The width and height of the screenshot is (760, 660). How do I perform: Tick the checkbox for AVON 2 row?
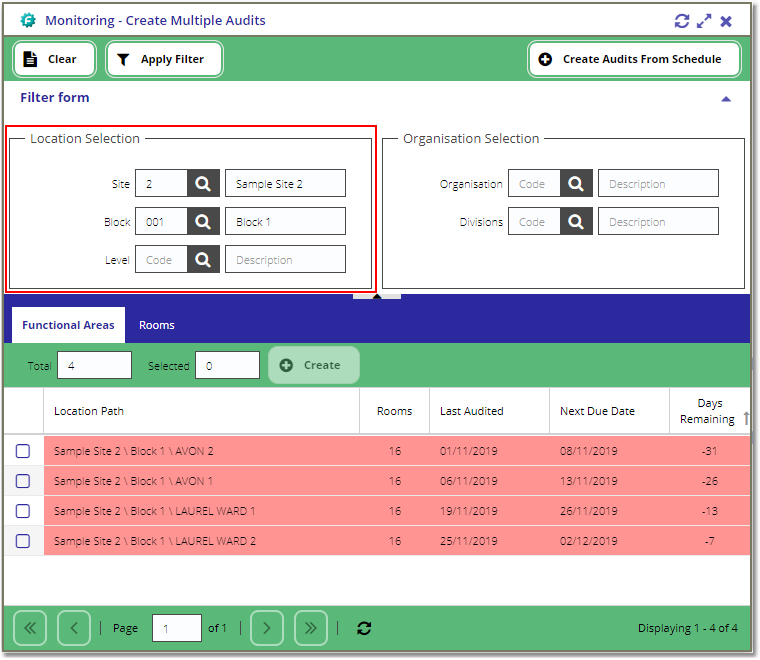(23, 451)
